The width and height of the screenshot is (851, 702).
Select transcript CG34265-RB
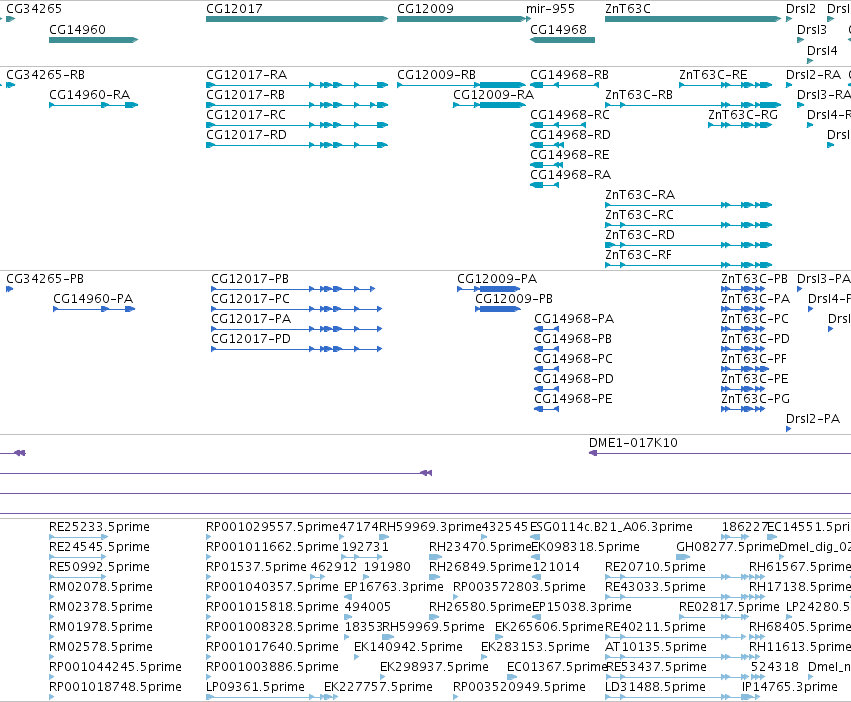(x=10, y=85)
